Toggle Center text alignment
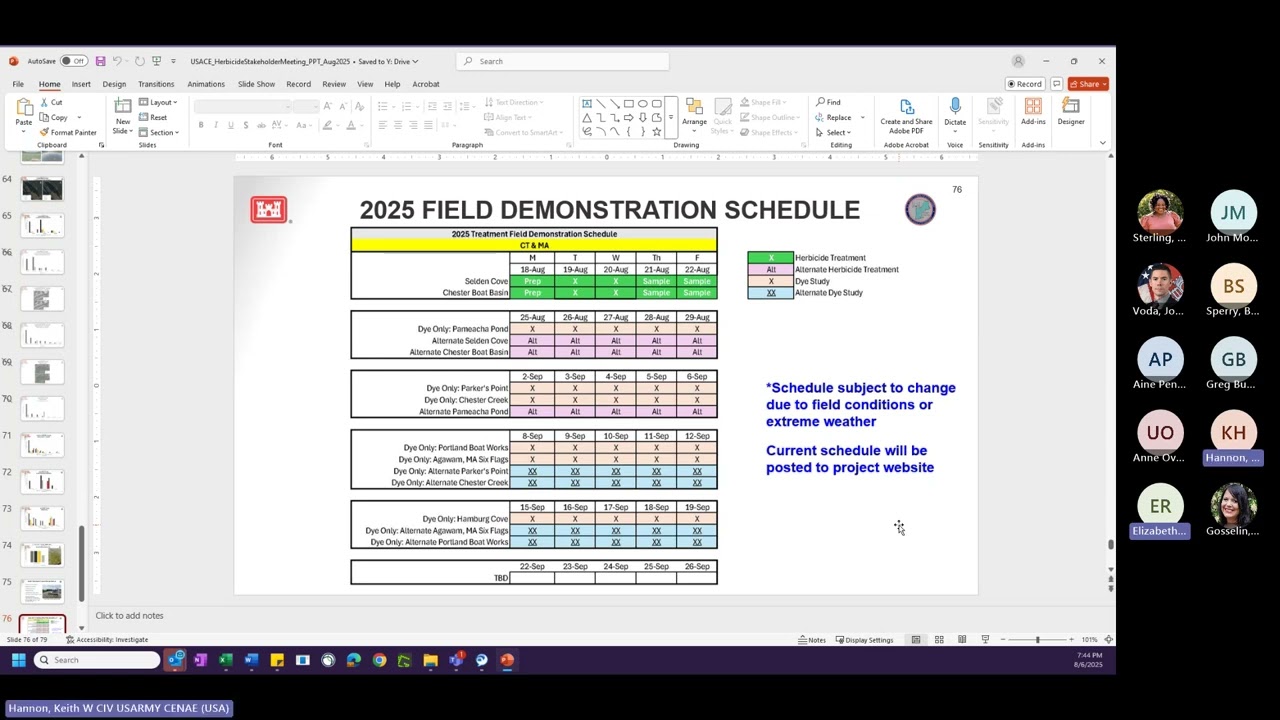This screenshot has height=720, width=1280. [x=398, y=125]
